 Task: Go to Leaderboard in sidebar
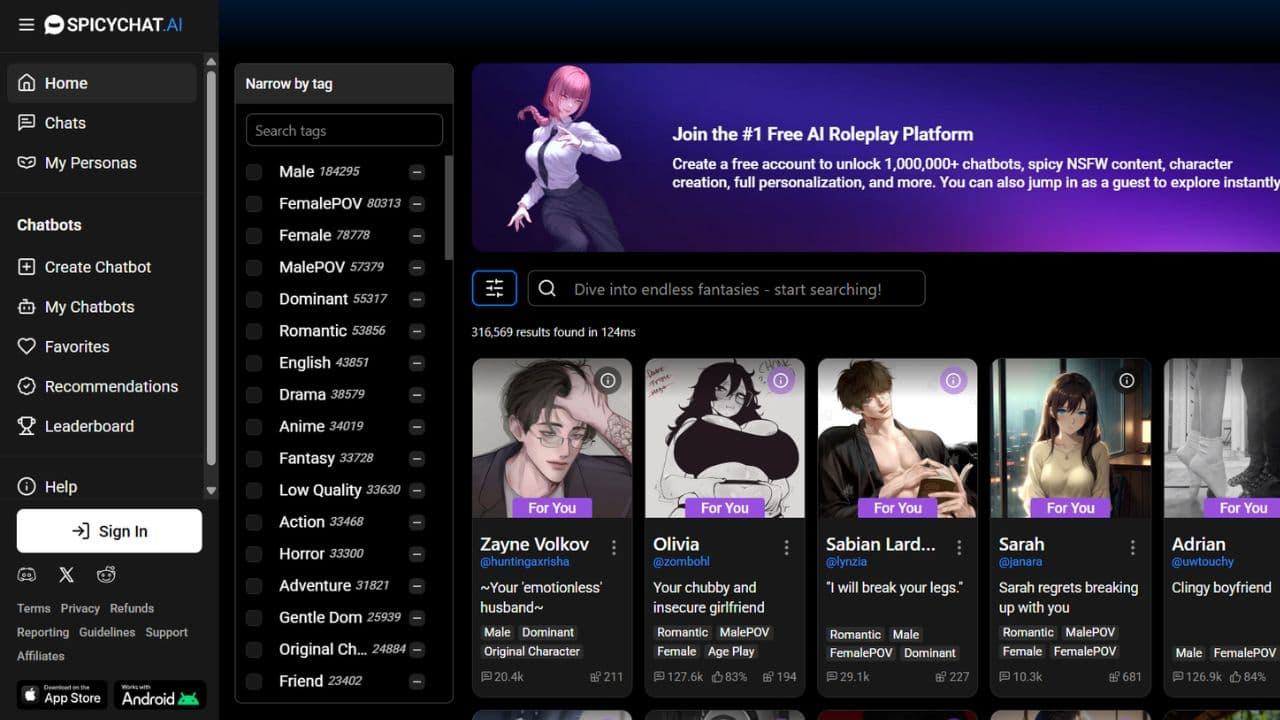tap(88, 426)
